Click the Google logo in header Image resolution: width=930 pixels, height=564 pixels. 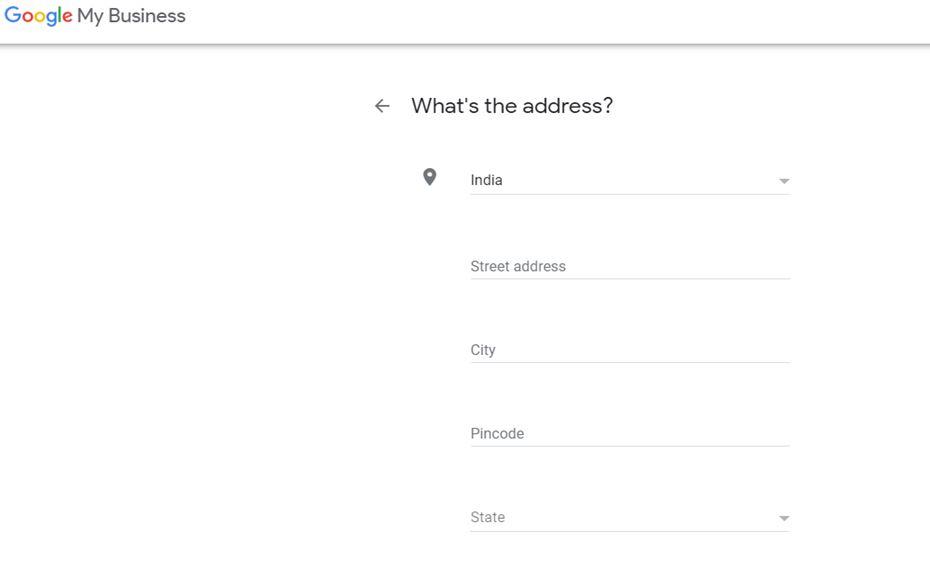coord(38,16)
